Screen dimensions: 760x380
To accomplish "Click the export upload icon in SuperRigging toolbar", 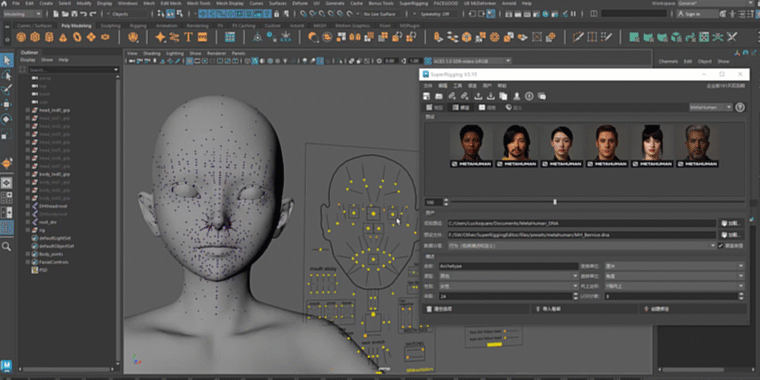I will point(478,96).
